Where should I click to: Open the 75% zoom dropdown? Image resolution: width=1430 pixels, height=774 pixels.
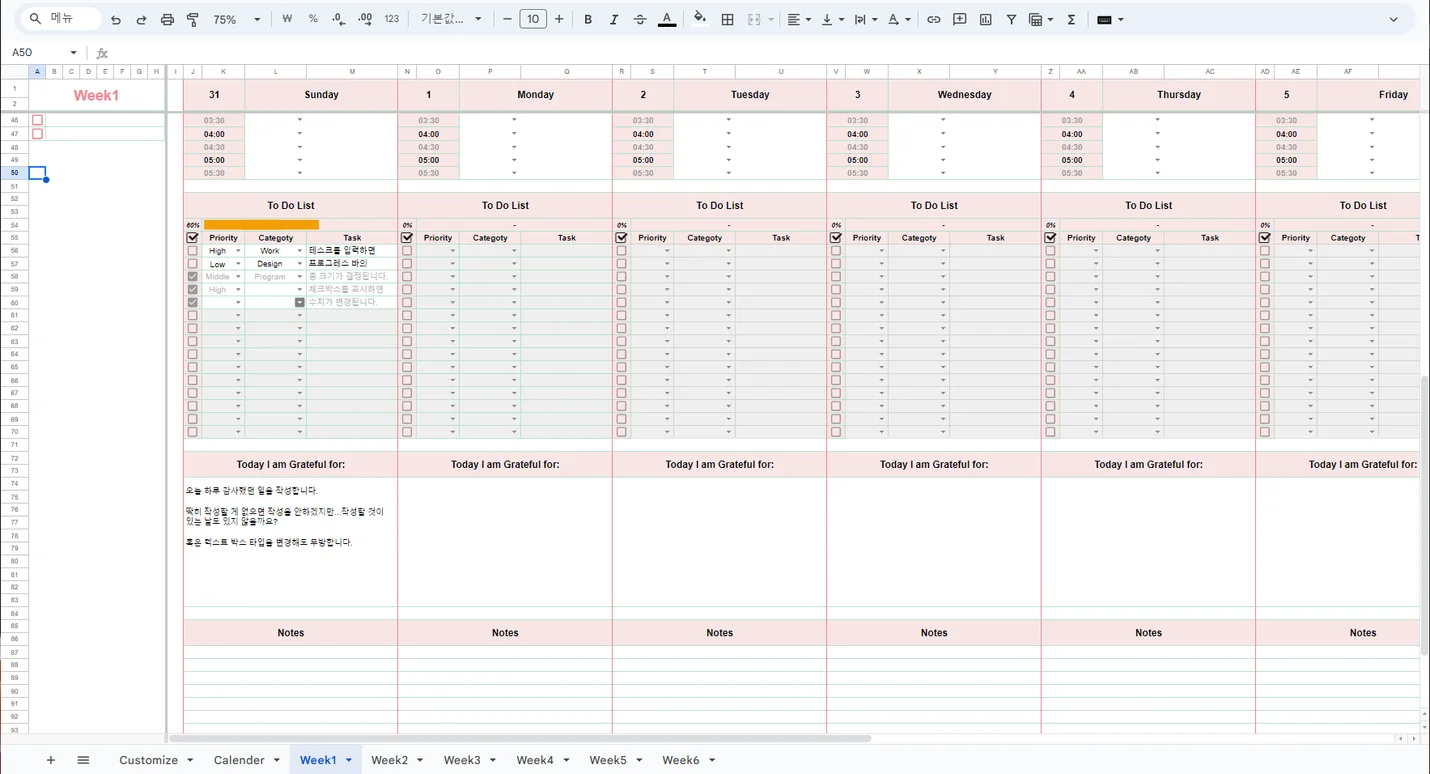(x=238, y=19)
